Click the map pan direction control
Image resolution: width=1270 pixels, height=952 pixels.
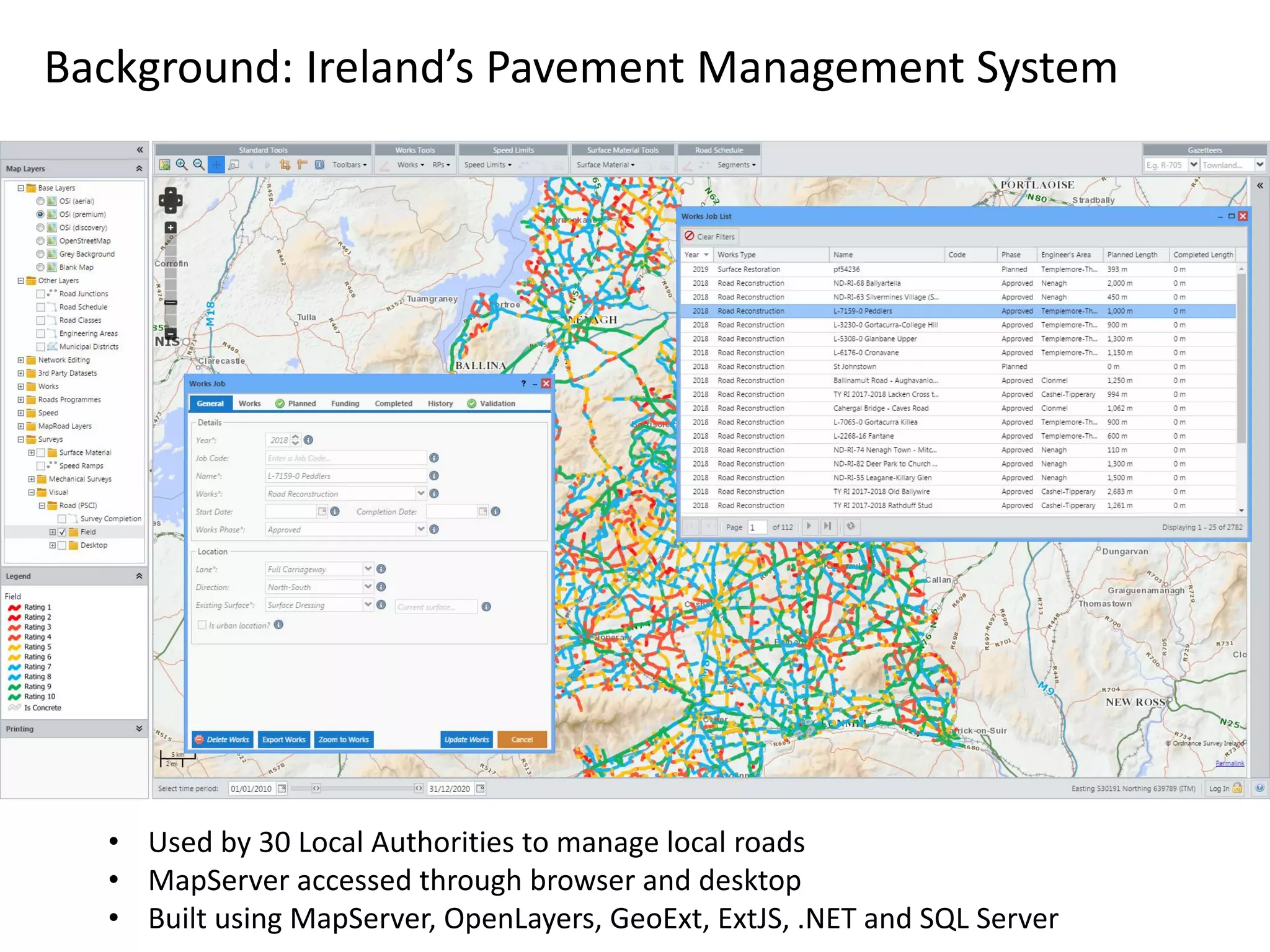click(x=171, y=200)
